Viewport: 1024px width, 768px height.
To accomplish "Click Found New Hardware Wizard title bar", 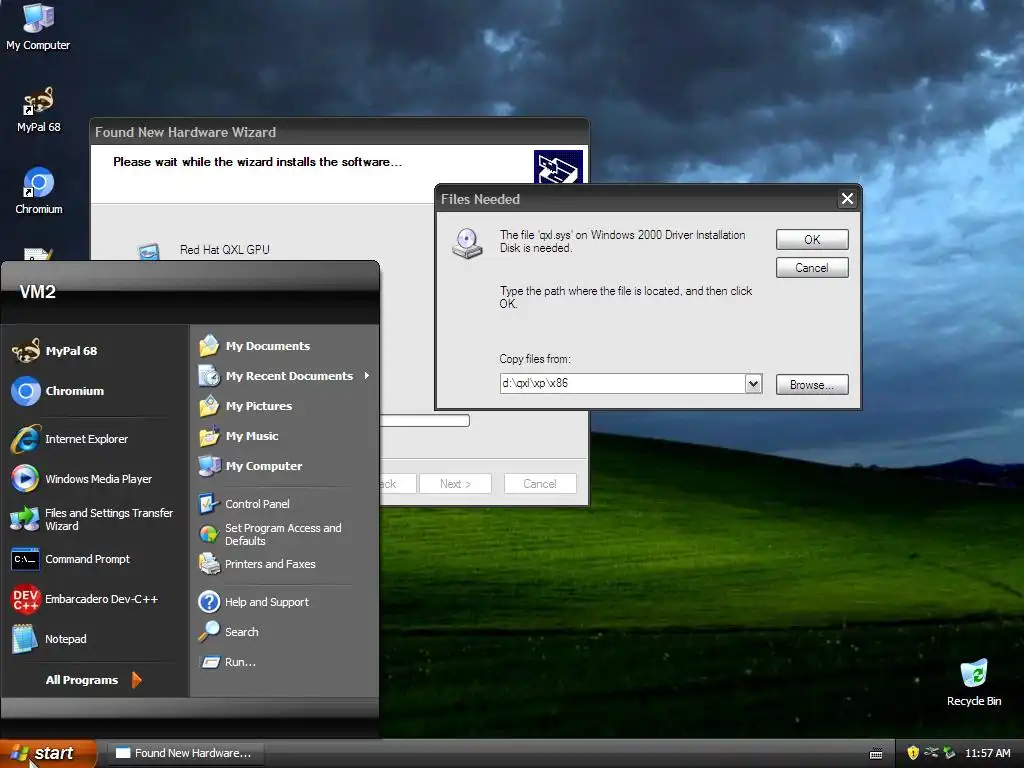I will (339, 132).
